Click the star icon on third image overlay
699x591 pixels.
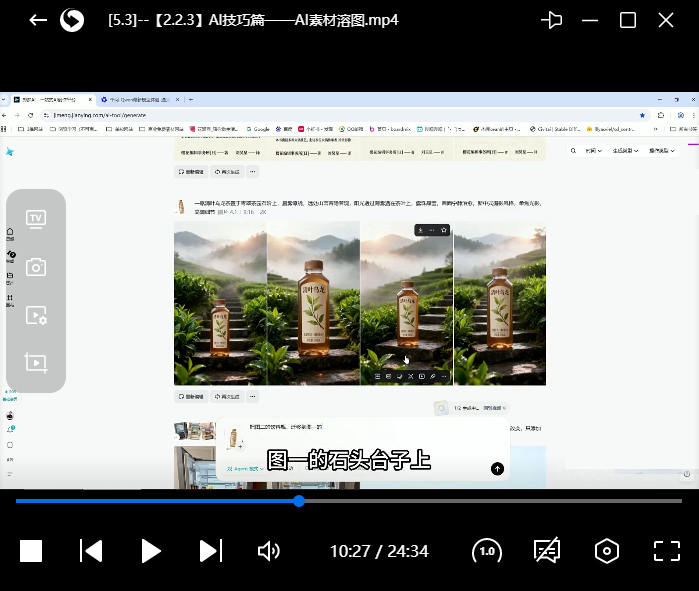(444, 230)
